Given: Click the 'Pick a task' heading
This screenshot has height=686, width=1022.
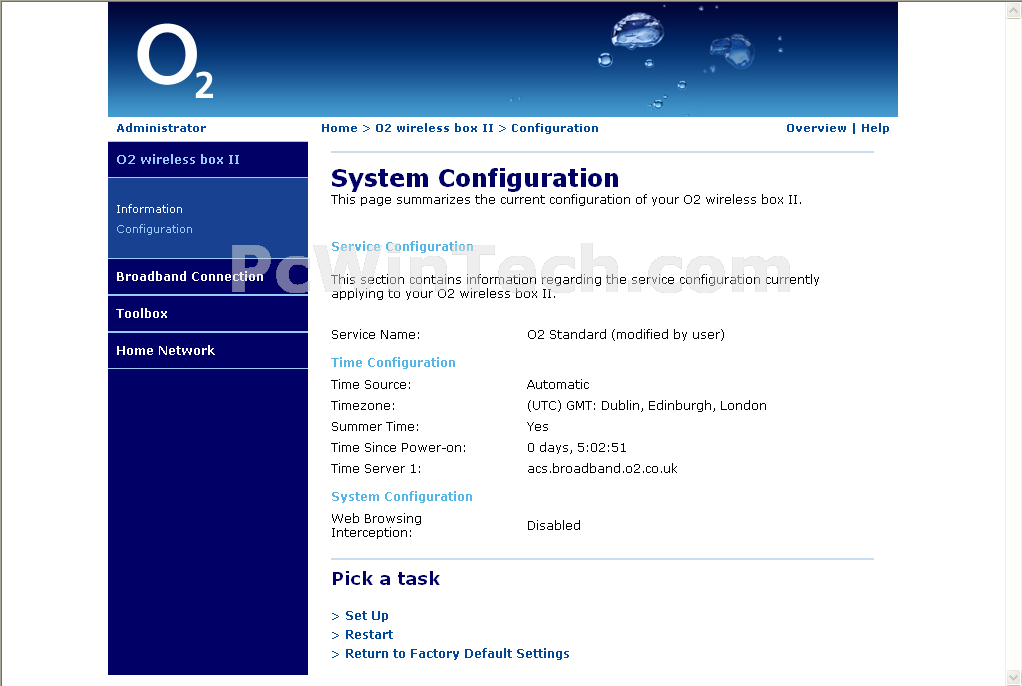Looking at the screenshot, I should click(x=386, y=578).
